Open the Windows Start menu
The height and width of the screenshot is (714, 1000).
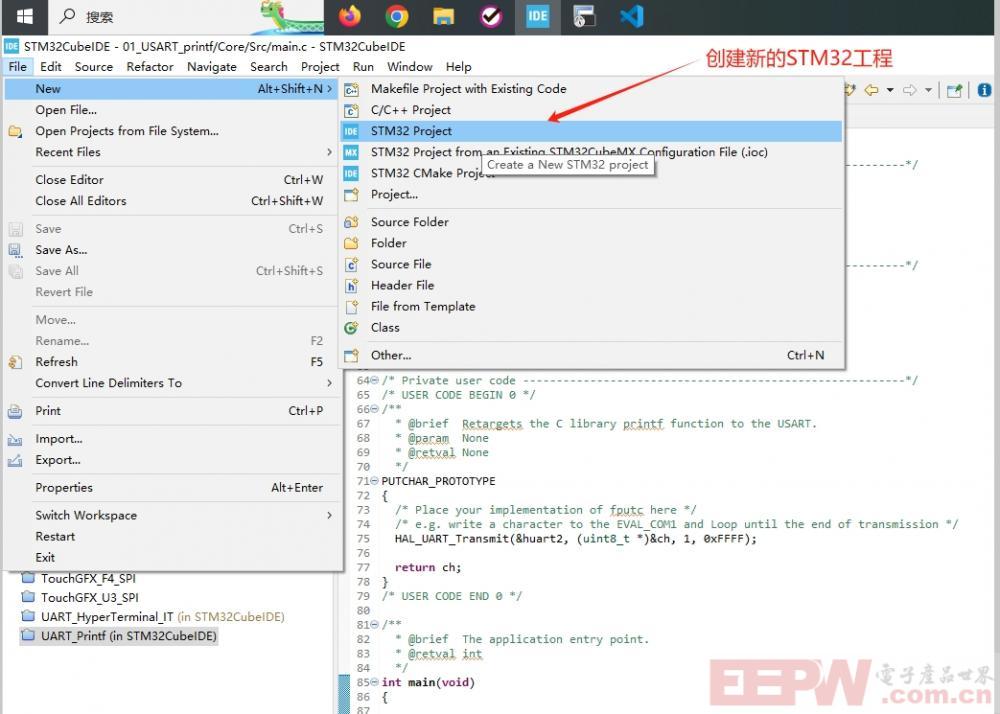coord(24,16)
